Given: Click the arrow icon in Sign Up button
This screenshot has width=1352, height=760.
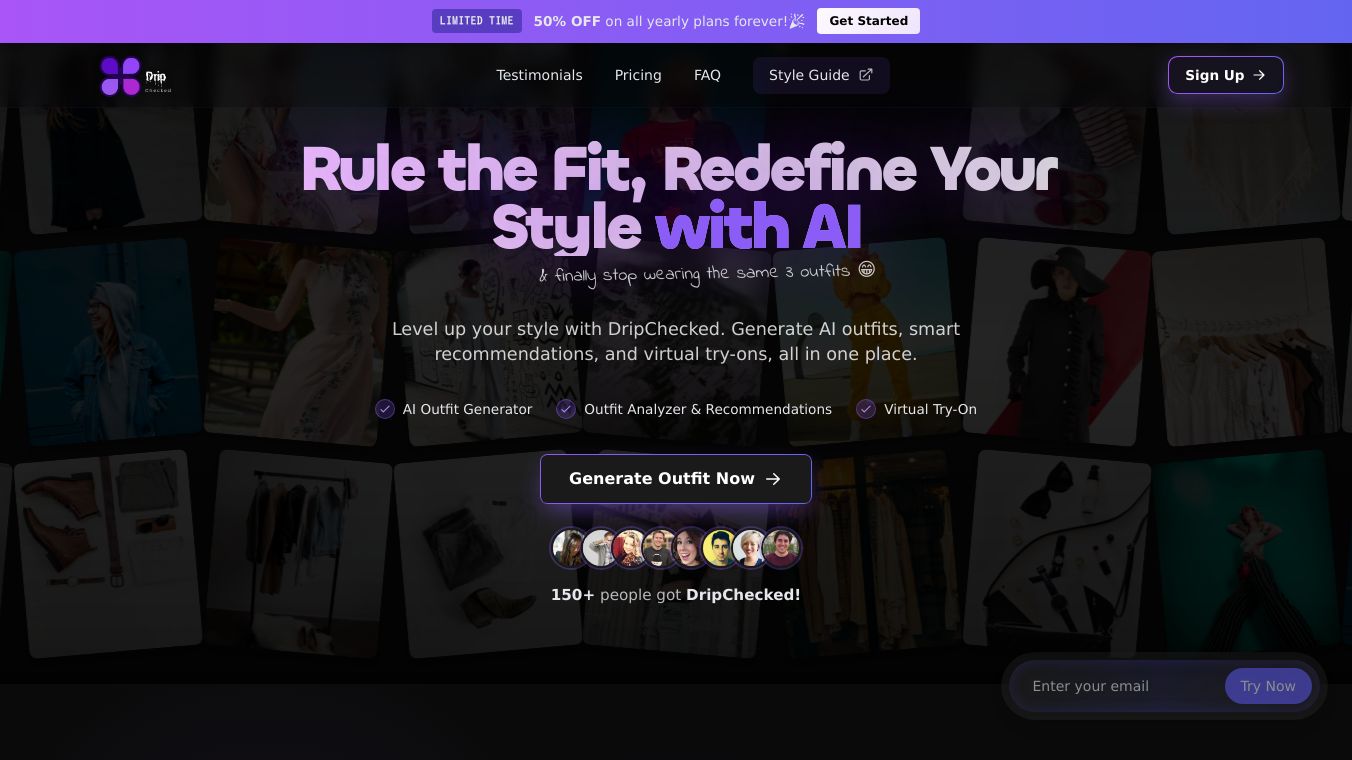Looking at the screenshot, I should [x=1259, y=75].
